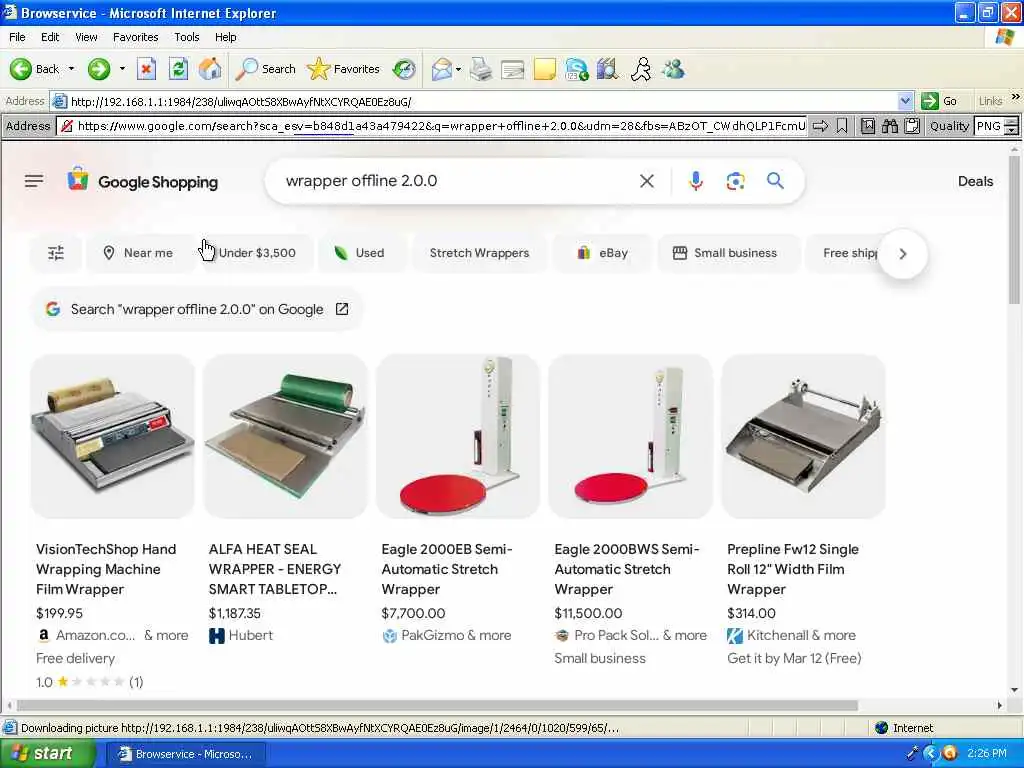Open the Google Shopping hamburger menu
1024x768 pixels.
[34, 181]
